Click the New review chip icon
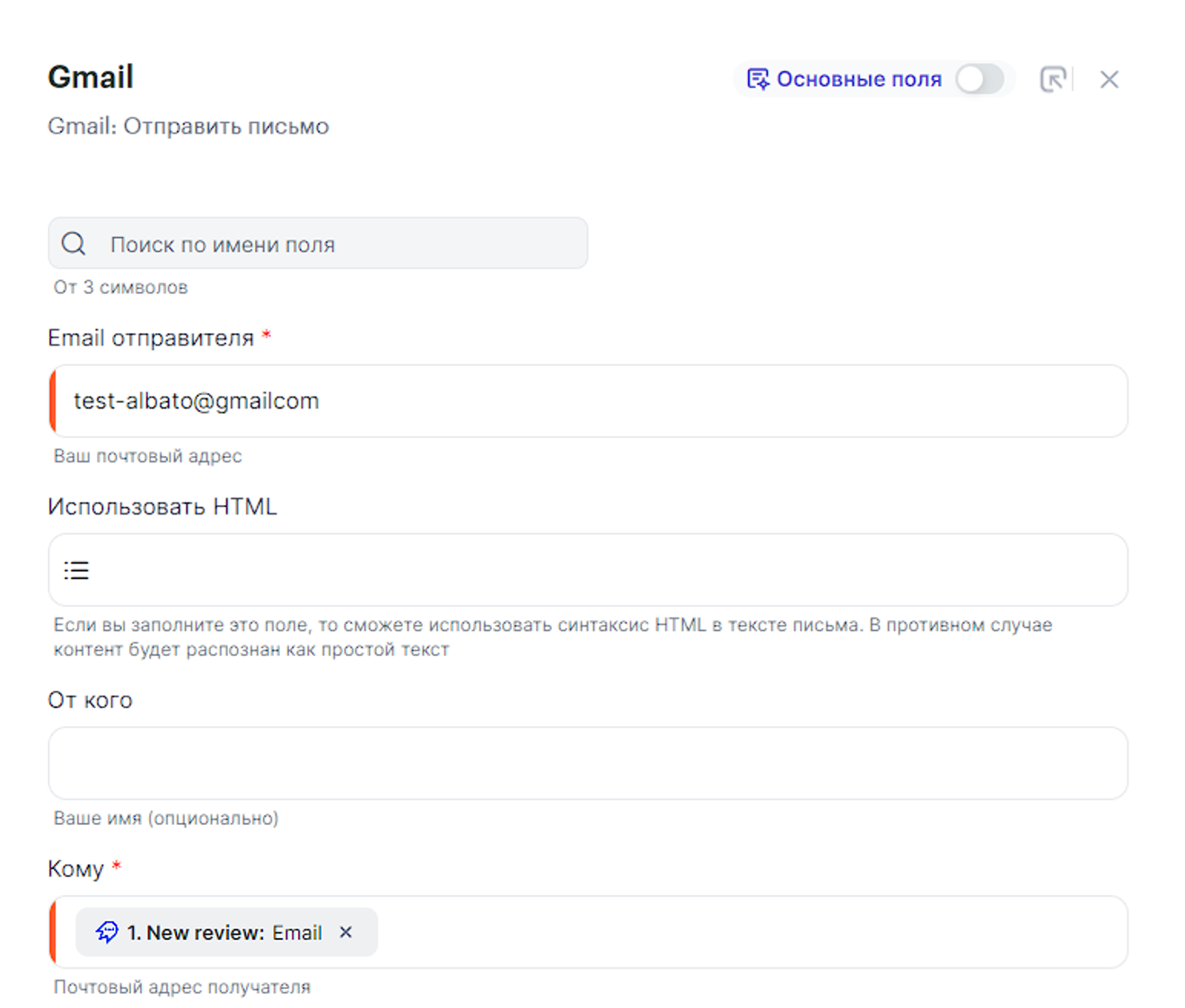 [x=107, y=932]
